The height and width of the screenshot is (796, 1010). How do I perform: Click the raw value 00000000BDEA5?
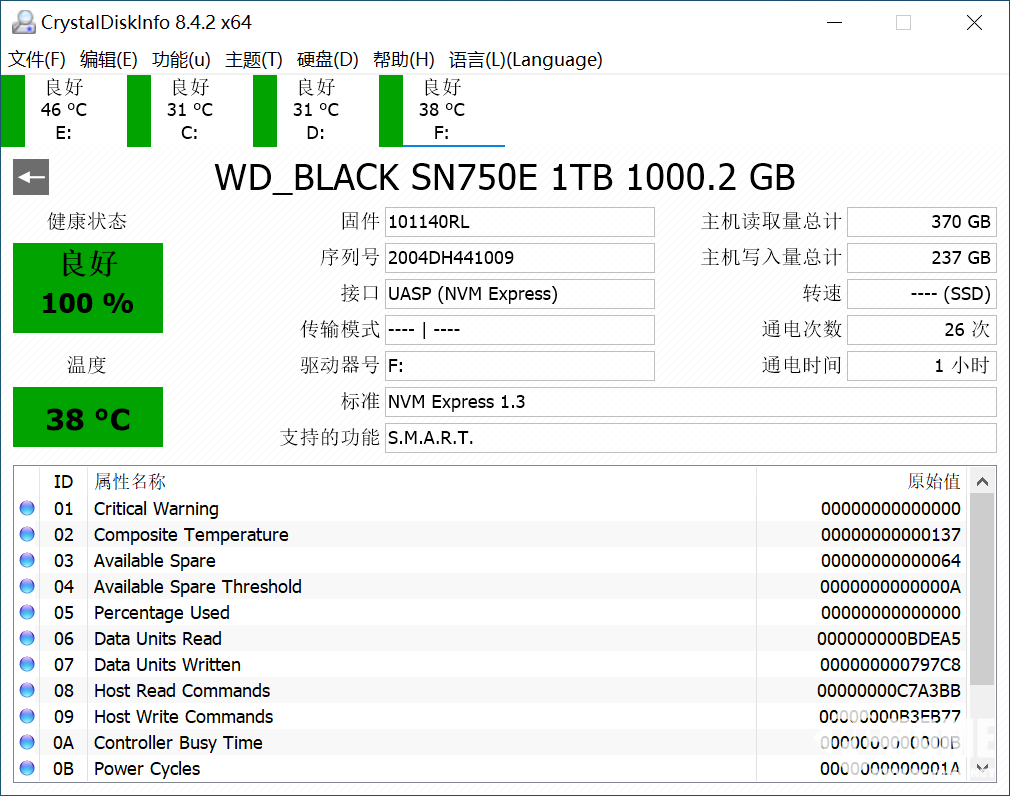pyautogui.click(x=889, y=639)
